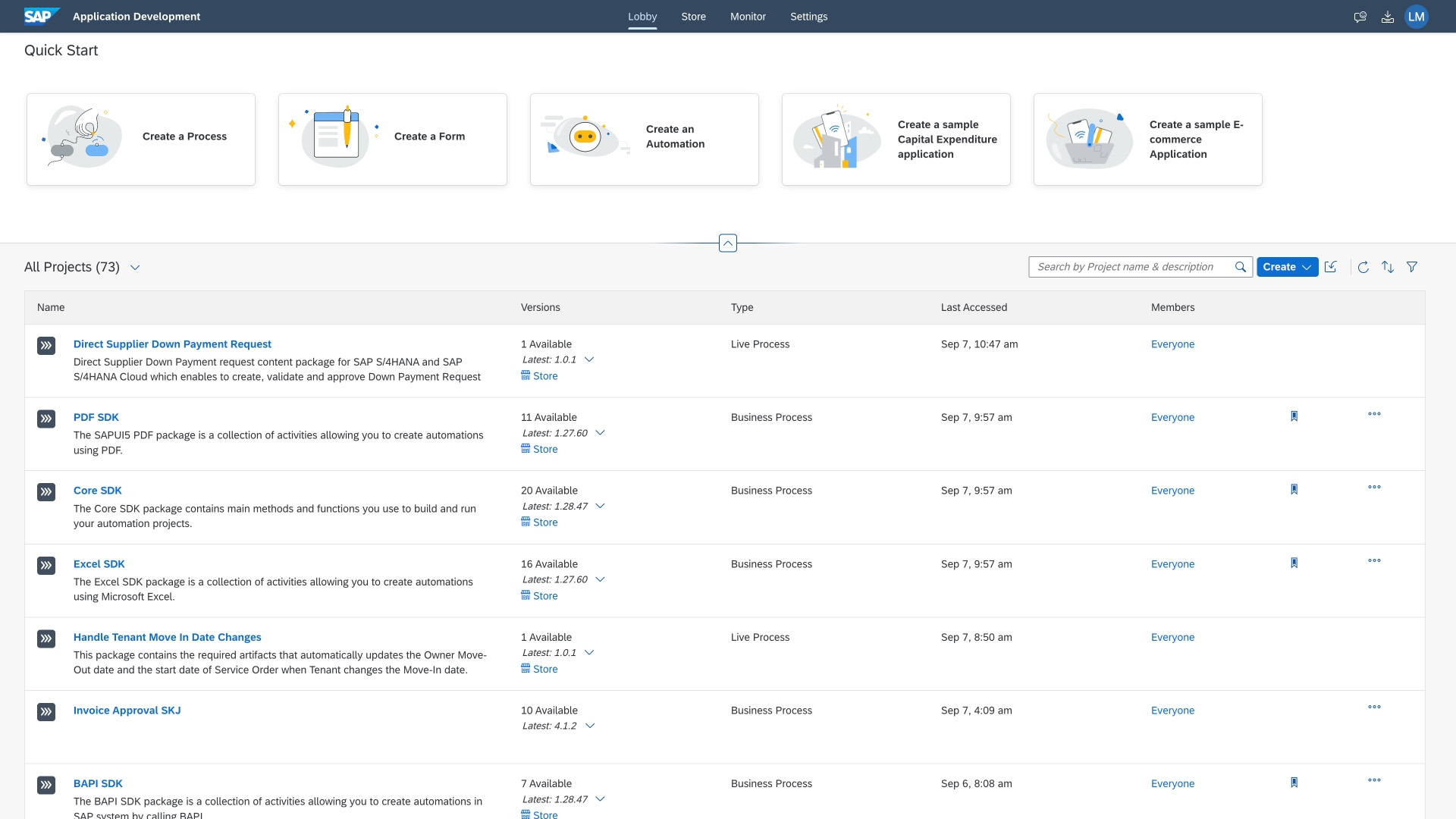
Task: Open the Create button dropdown
Action: [1287, 267]
